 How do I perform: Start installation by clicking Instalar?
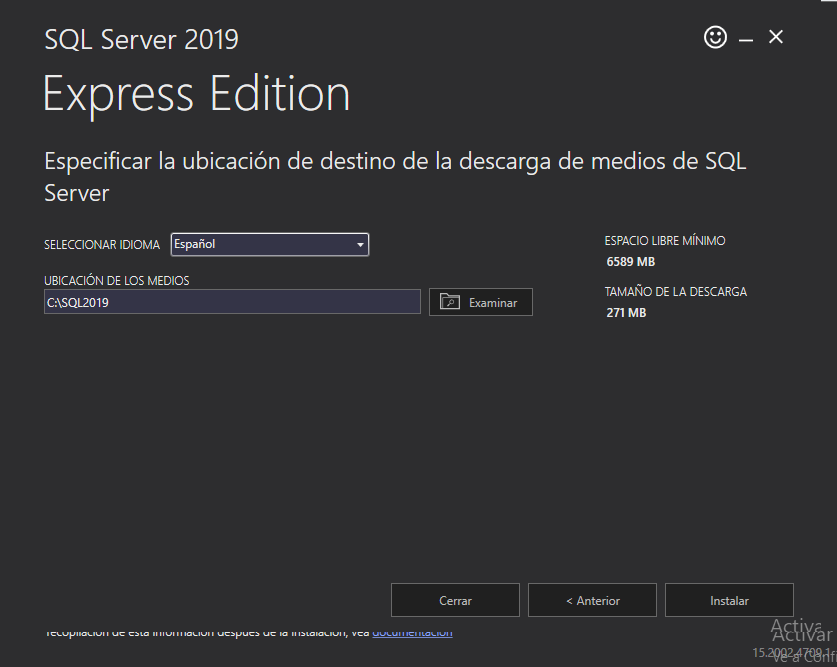click(x=729, y=599)
